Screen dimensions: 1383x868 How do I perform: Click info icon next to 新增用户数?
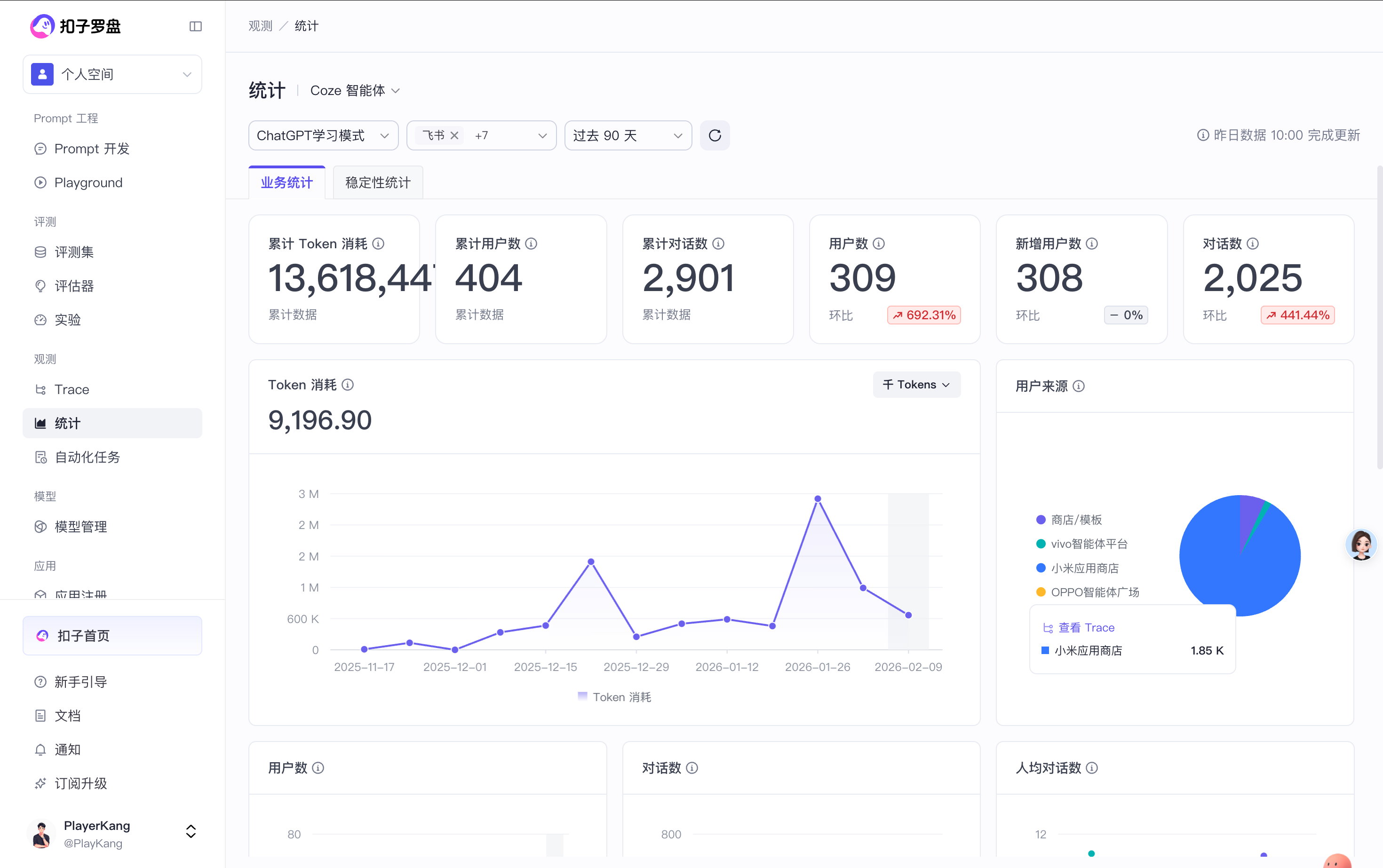[1092, 244]
